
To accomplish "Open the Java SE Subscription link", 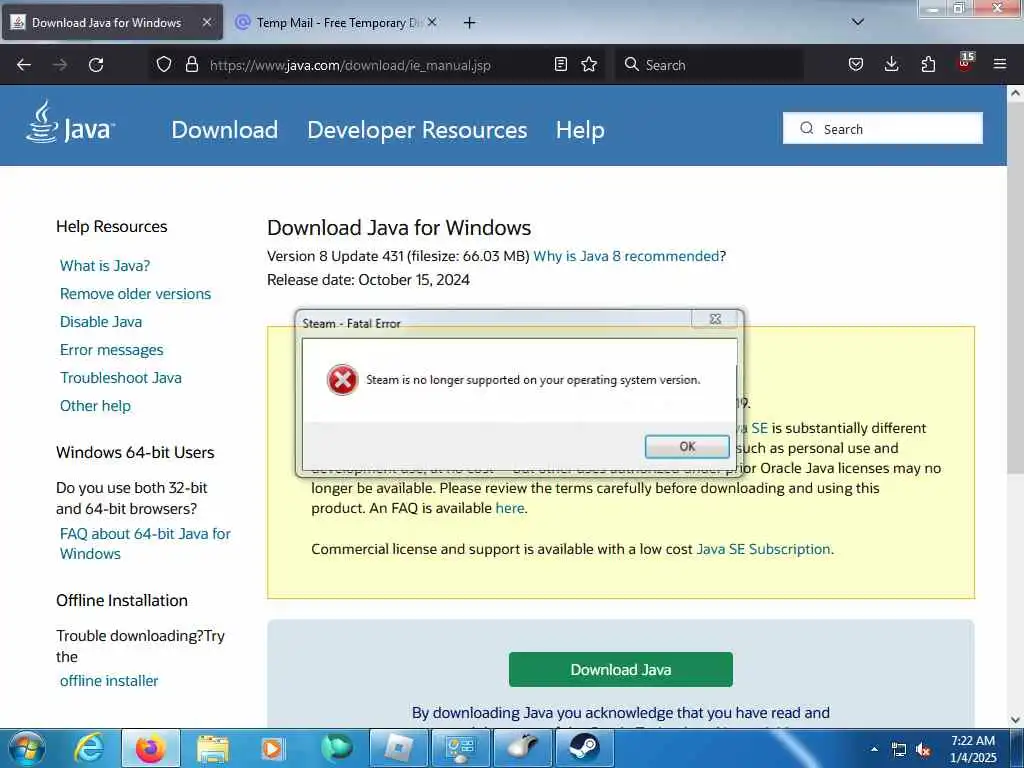I will tap(764, 549).
